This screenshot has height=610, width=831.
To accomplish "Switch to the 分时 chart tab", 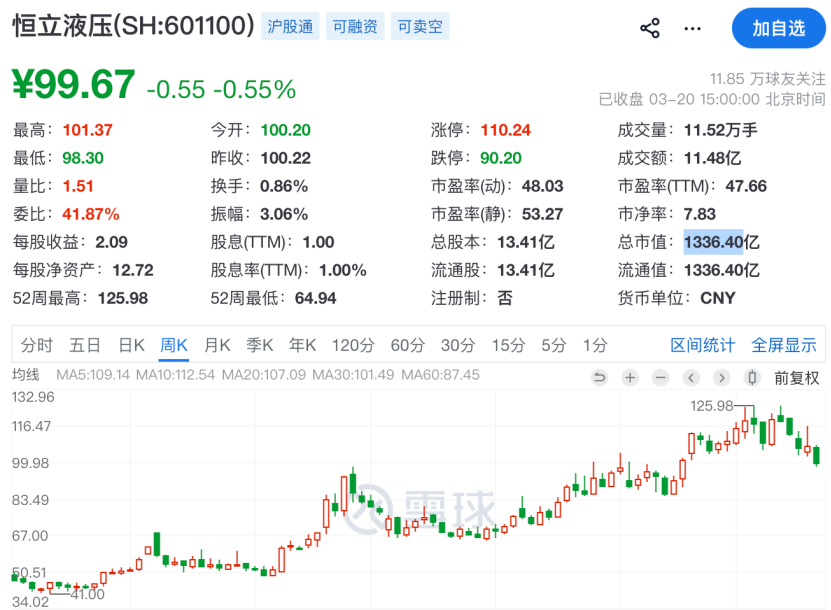I will [x=37, y=346].
